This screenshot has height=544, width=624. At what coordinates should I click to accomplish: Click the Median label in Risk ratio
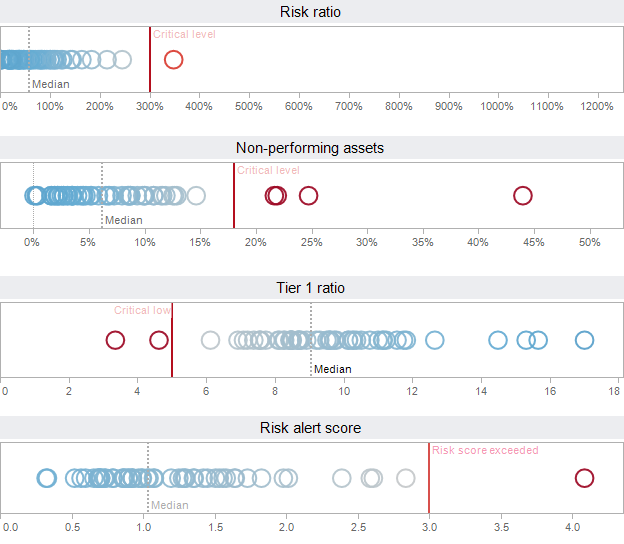pos(51,84)
